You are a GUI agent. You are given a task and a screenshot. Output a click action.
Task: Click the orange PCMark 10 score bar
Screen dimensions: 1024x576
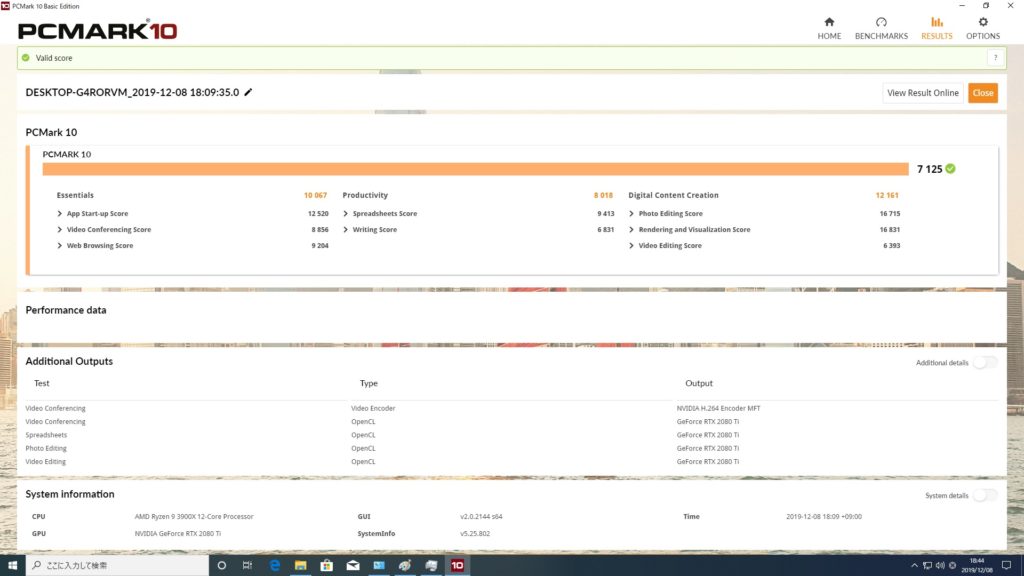475,169
